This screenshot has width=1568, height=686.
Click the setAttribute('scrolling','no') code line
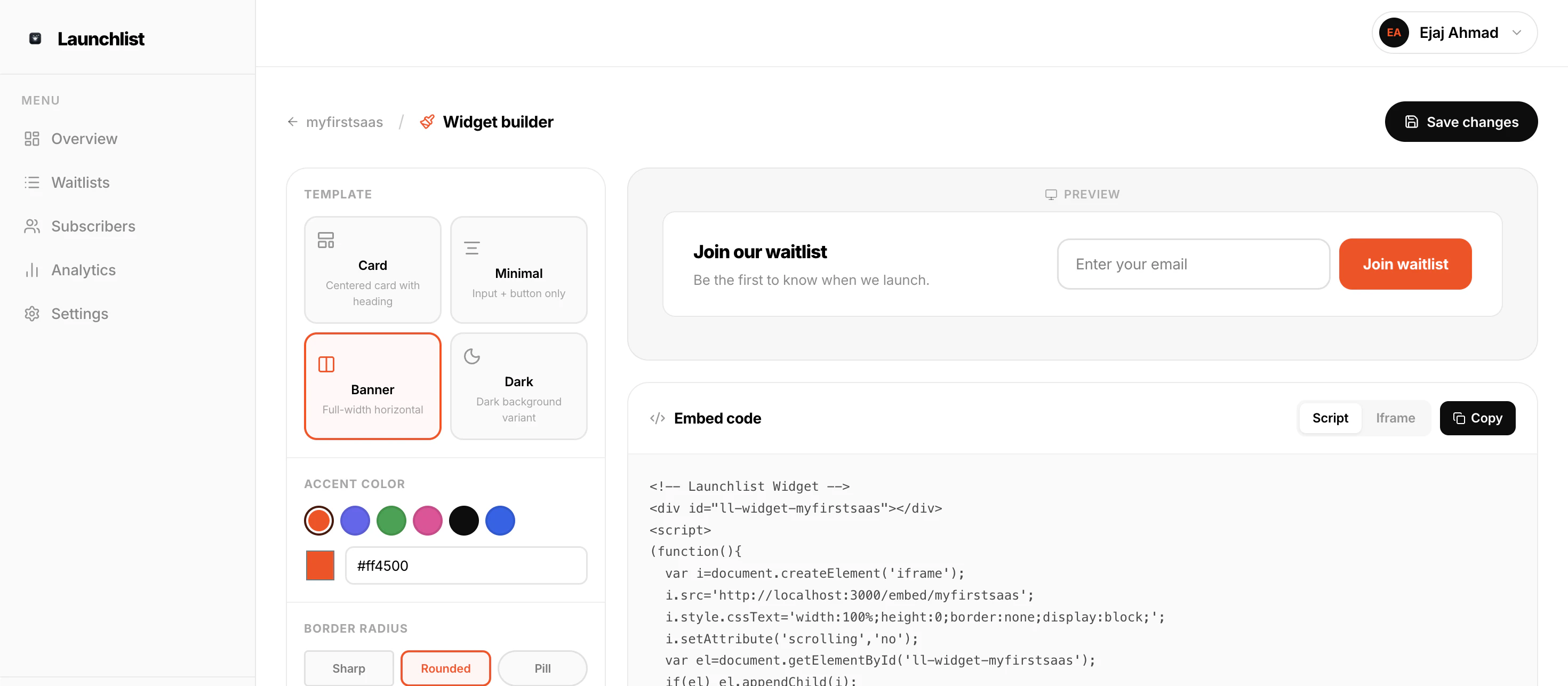tap(792, 639)
